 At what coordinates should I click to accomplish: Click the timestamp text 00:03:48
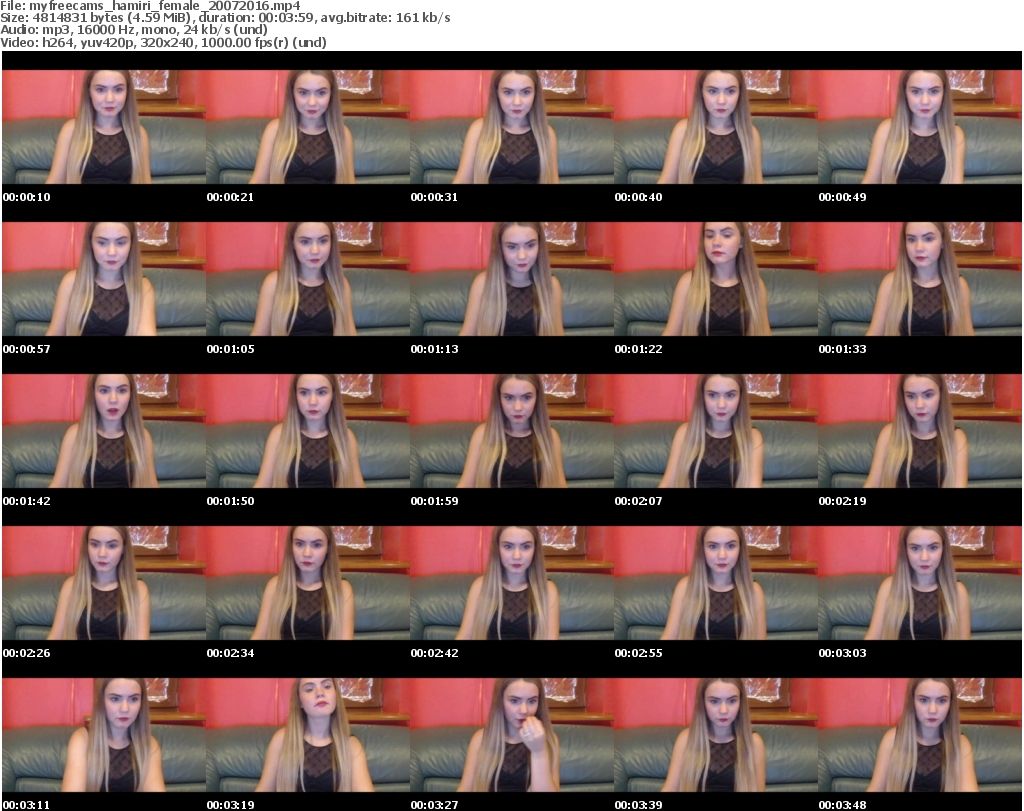point(842,805)
